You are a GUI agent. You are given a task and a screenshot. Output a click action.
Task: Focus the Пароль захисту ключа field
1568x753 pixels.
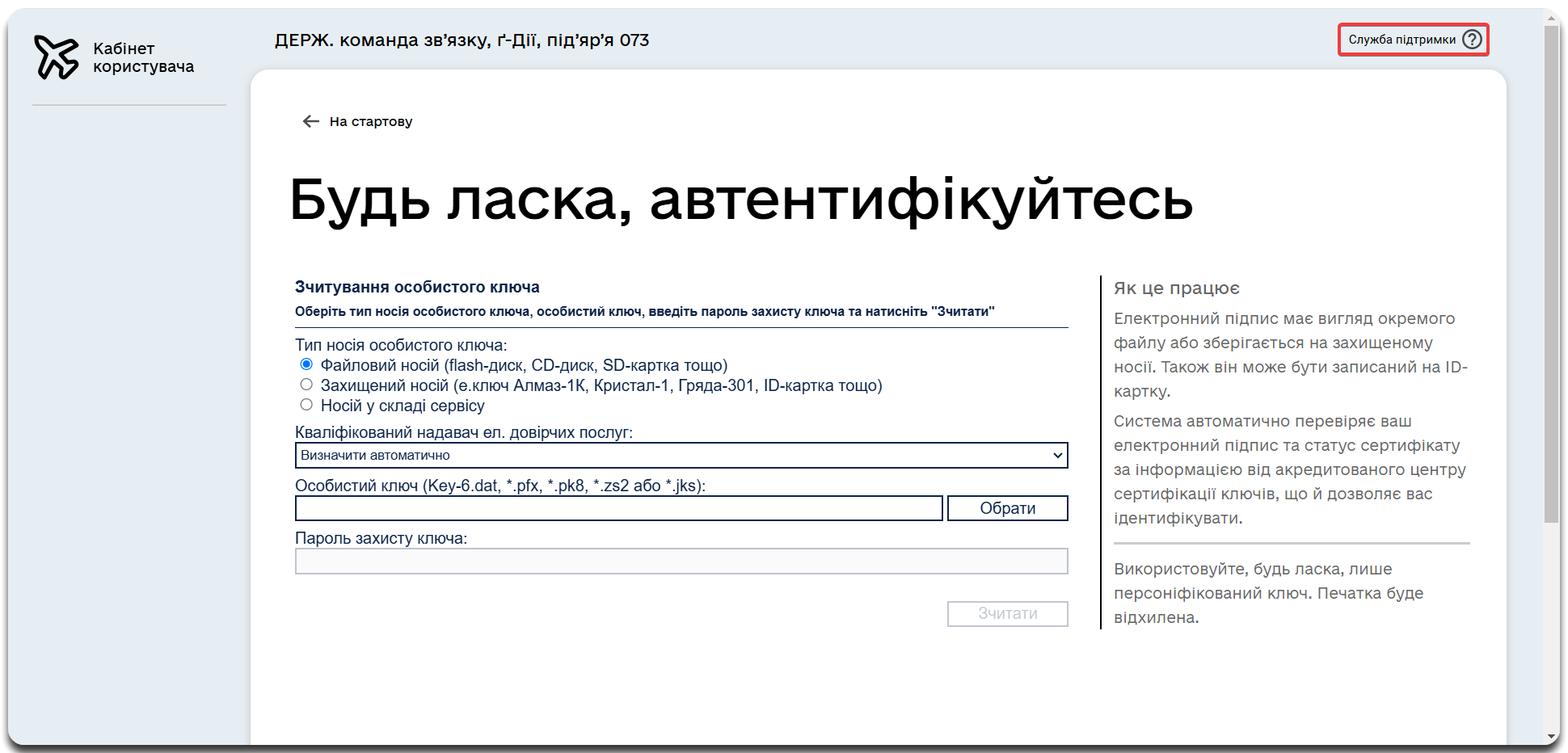[x=681, y=562]
